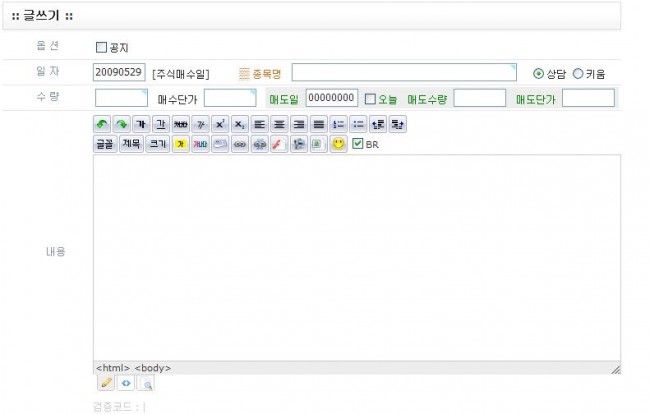Undo the last edit with green arrow
650x414 pixels.
tap(102, 124)
